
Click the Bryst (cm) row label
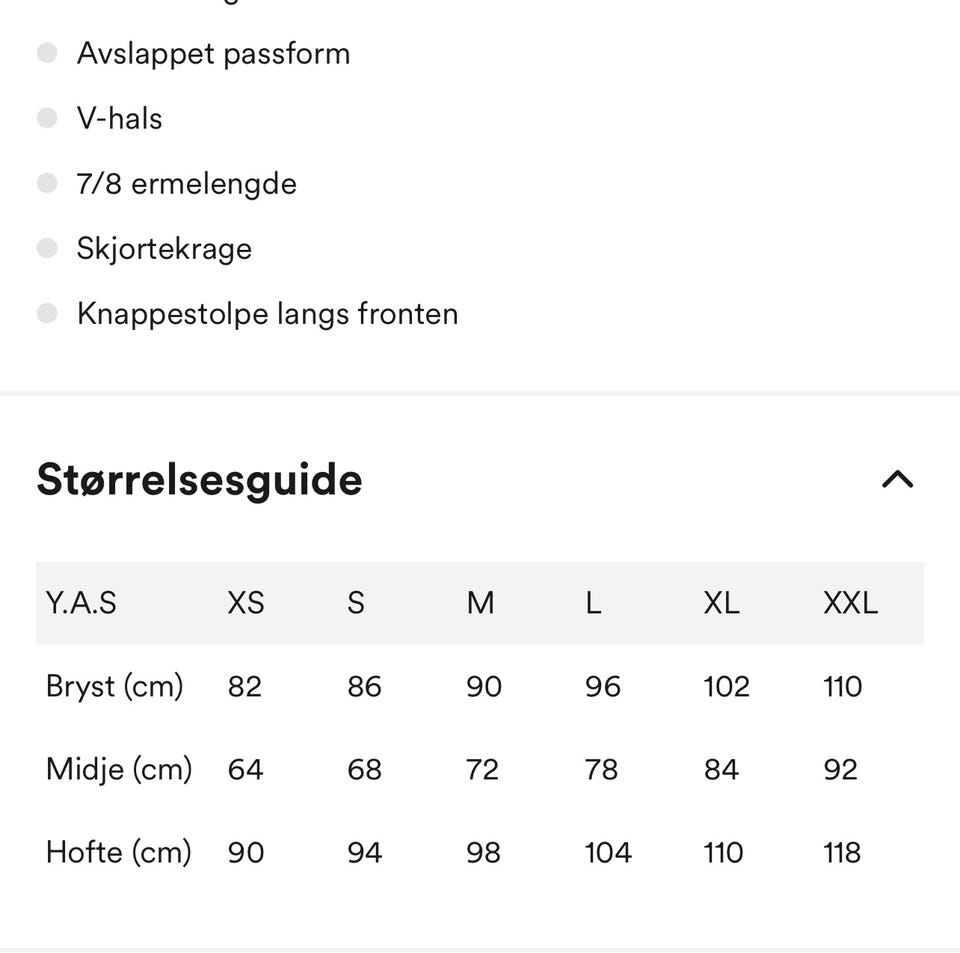(114, 687)
